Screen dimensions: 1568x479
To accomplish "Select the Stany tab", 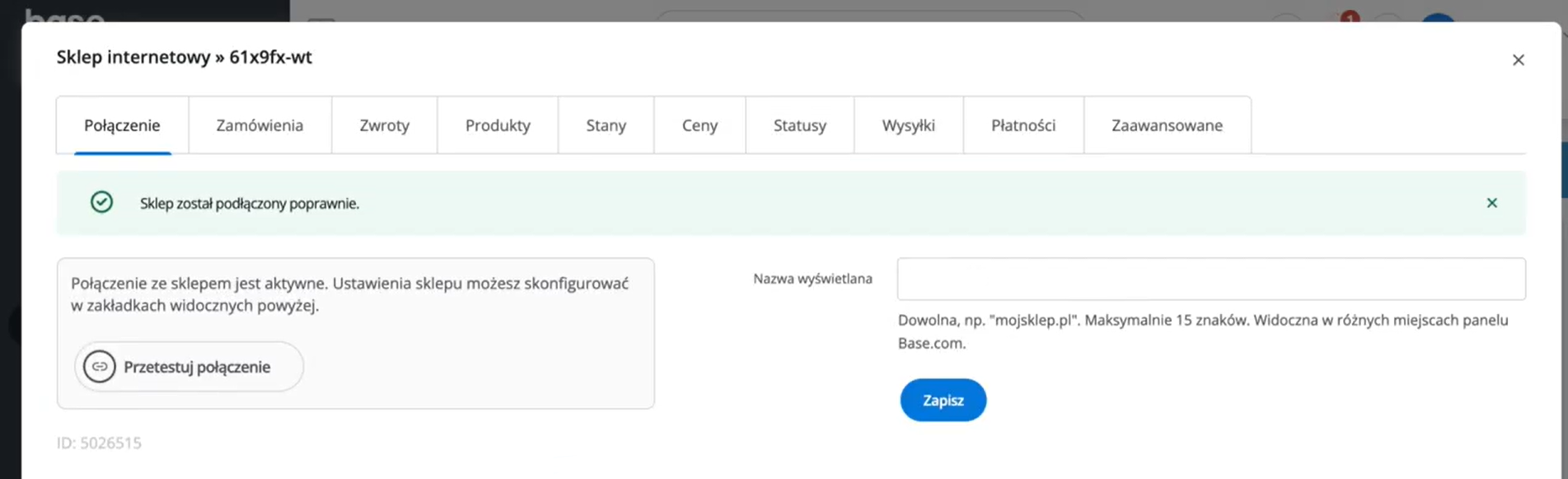I will 606,125.
